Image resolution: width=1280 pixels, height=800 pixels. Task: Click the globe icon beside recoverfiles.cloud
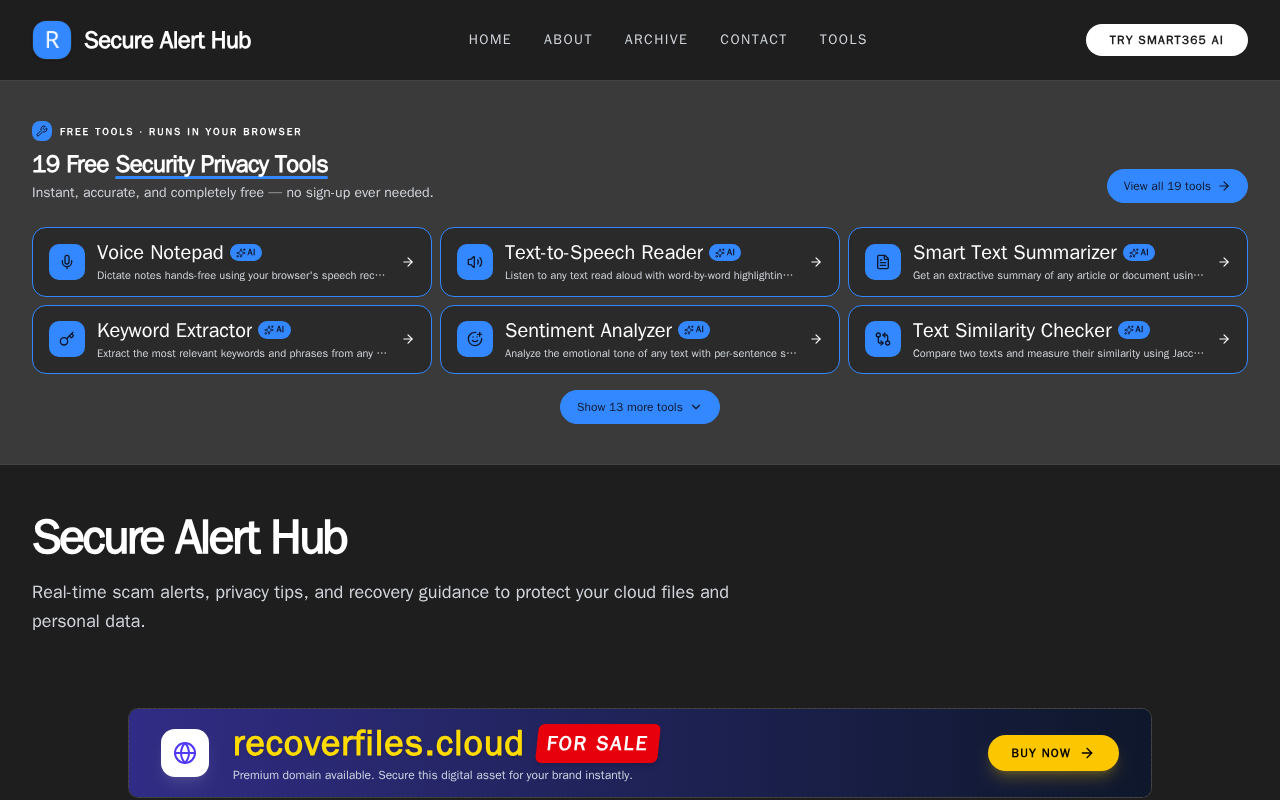click(x=185, y=753)
